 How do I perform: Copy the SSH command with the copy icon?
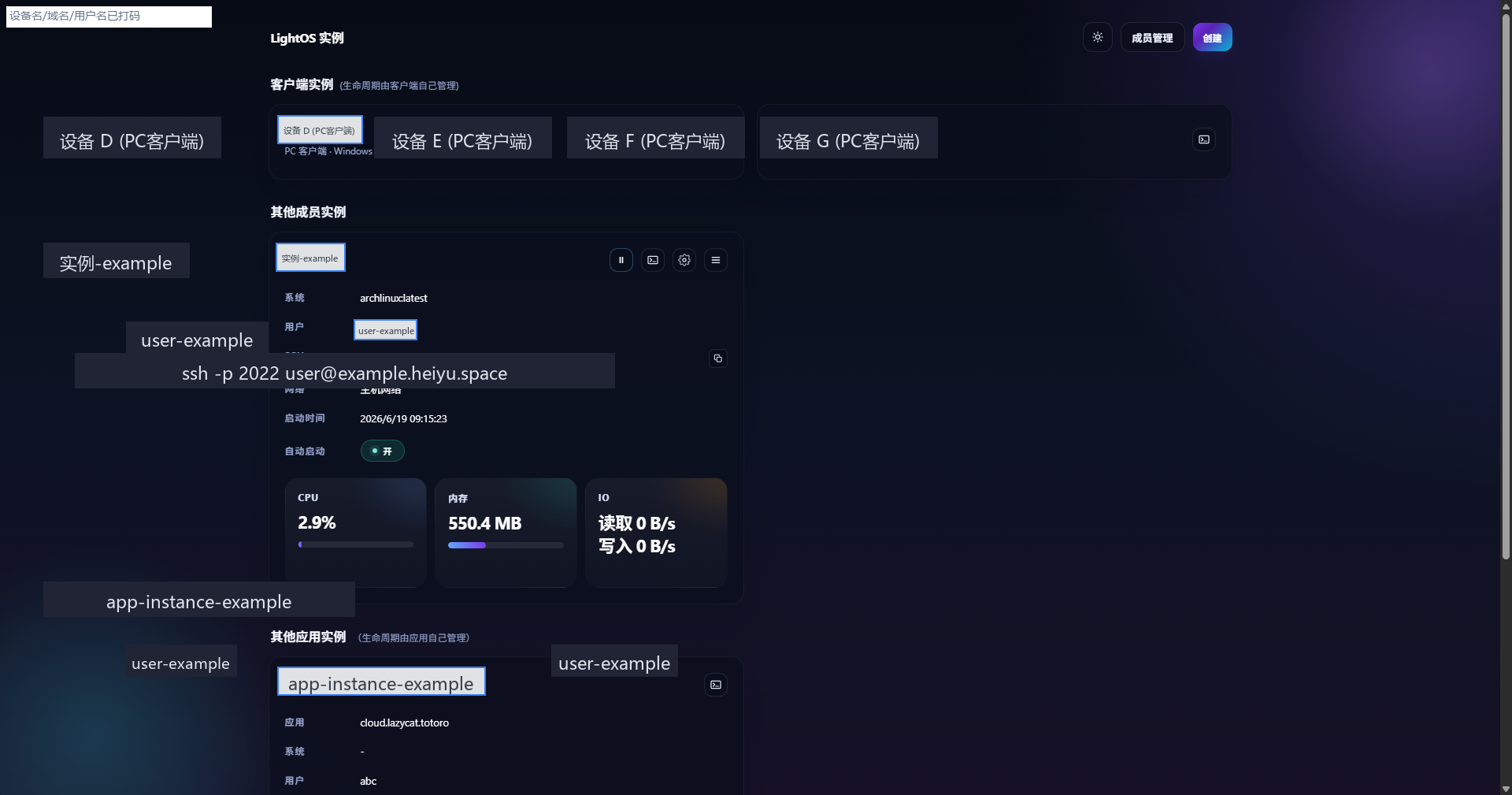coord(717,358)
